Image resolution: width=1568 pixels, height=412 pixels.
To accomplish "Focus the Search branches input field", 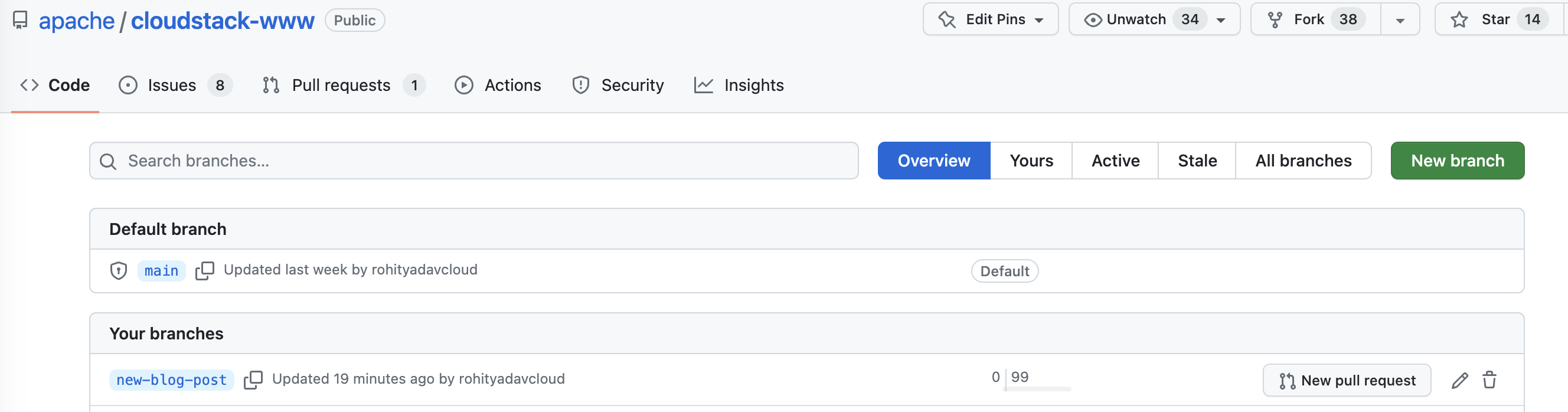I will (473, 161).
